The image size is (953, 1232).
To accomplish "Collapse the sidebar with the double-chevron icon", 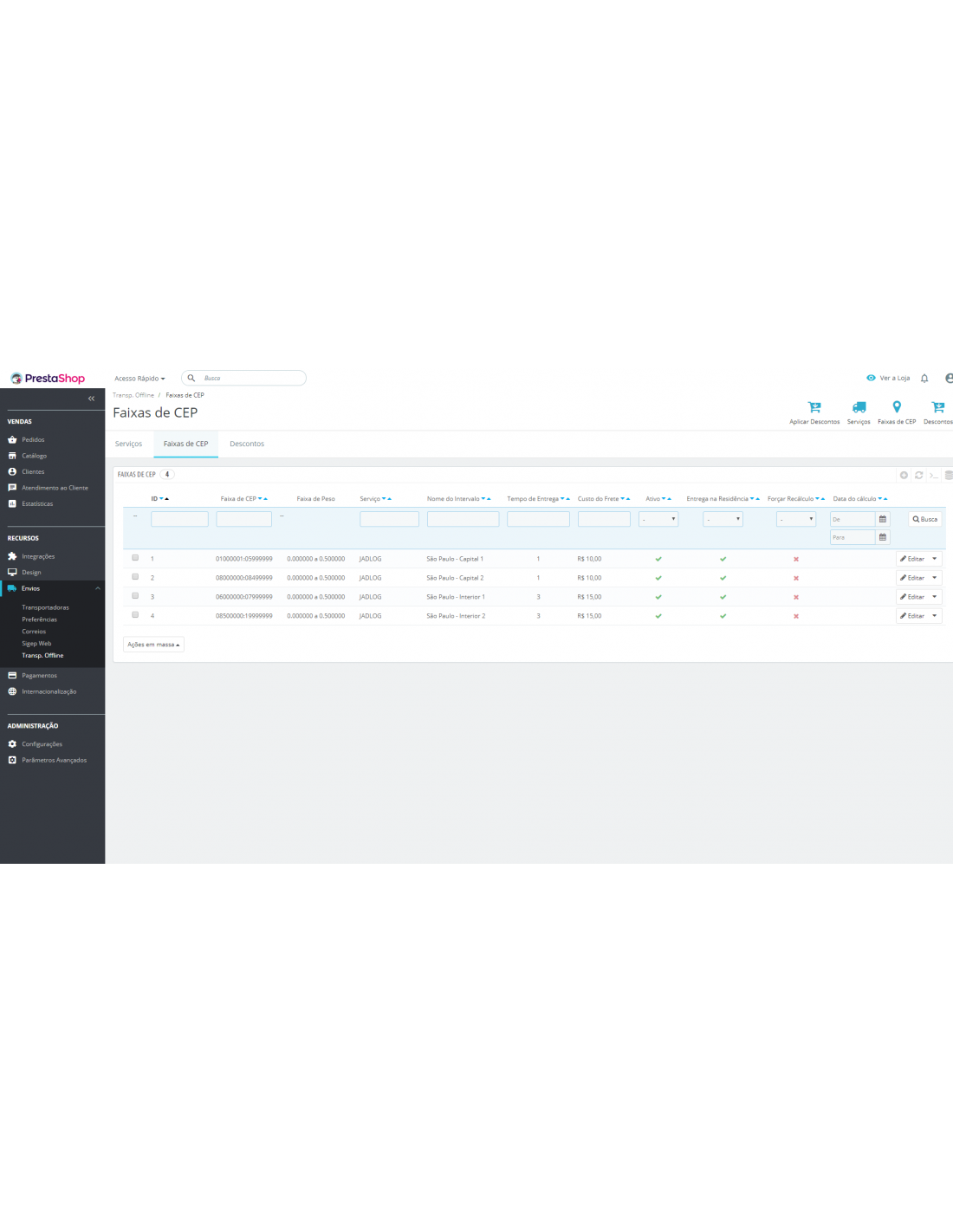I will point(91,399).
